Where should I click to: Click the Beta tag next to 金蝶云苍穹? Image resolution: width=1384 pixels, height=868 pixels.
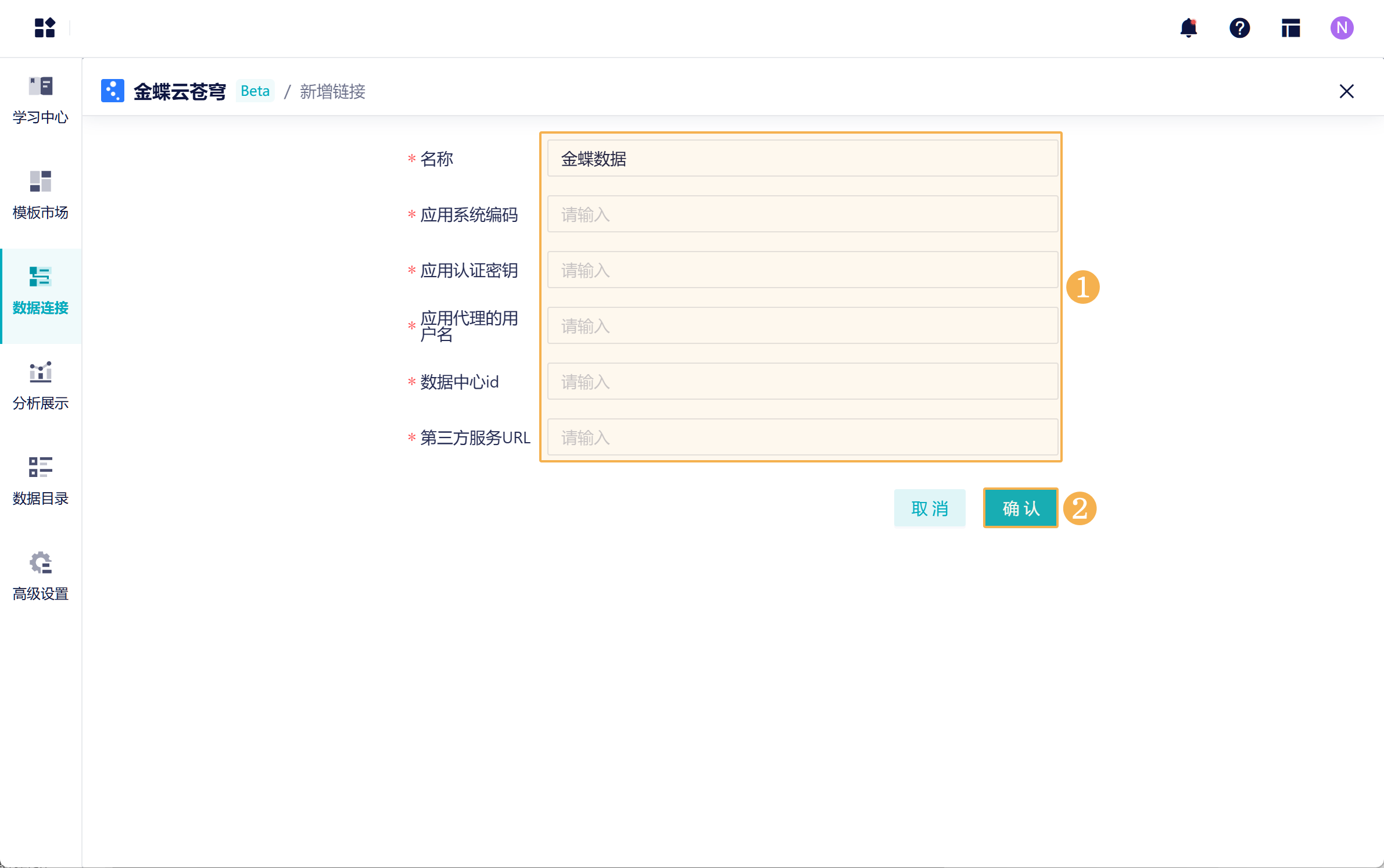[254, 91]
